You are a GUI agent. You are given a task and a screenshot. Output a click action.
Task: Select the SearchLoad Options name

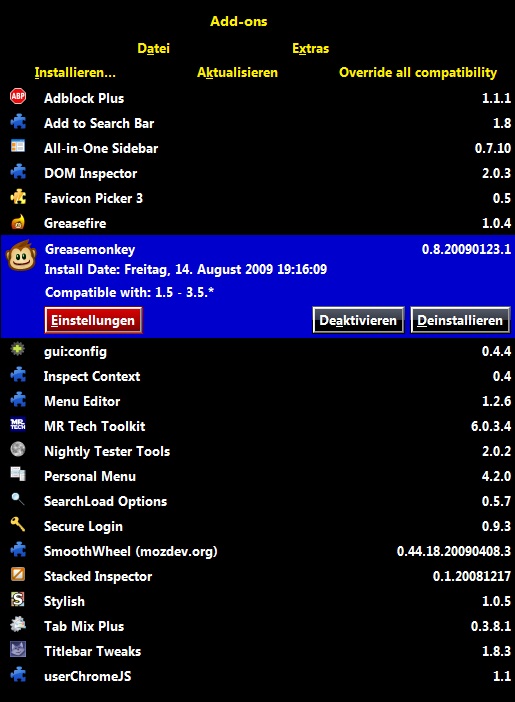point(105,502)
